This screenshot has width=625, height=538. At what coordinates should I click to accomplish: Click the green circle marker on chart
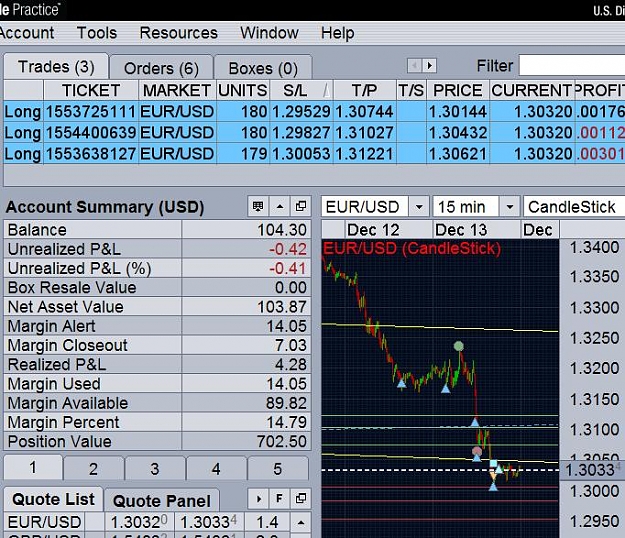coord(459,346)
